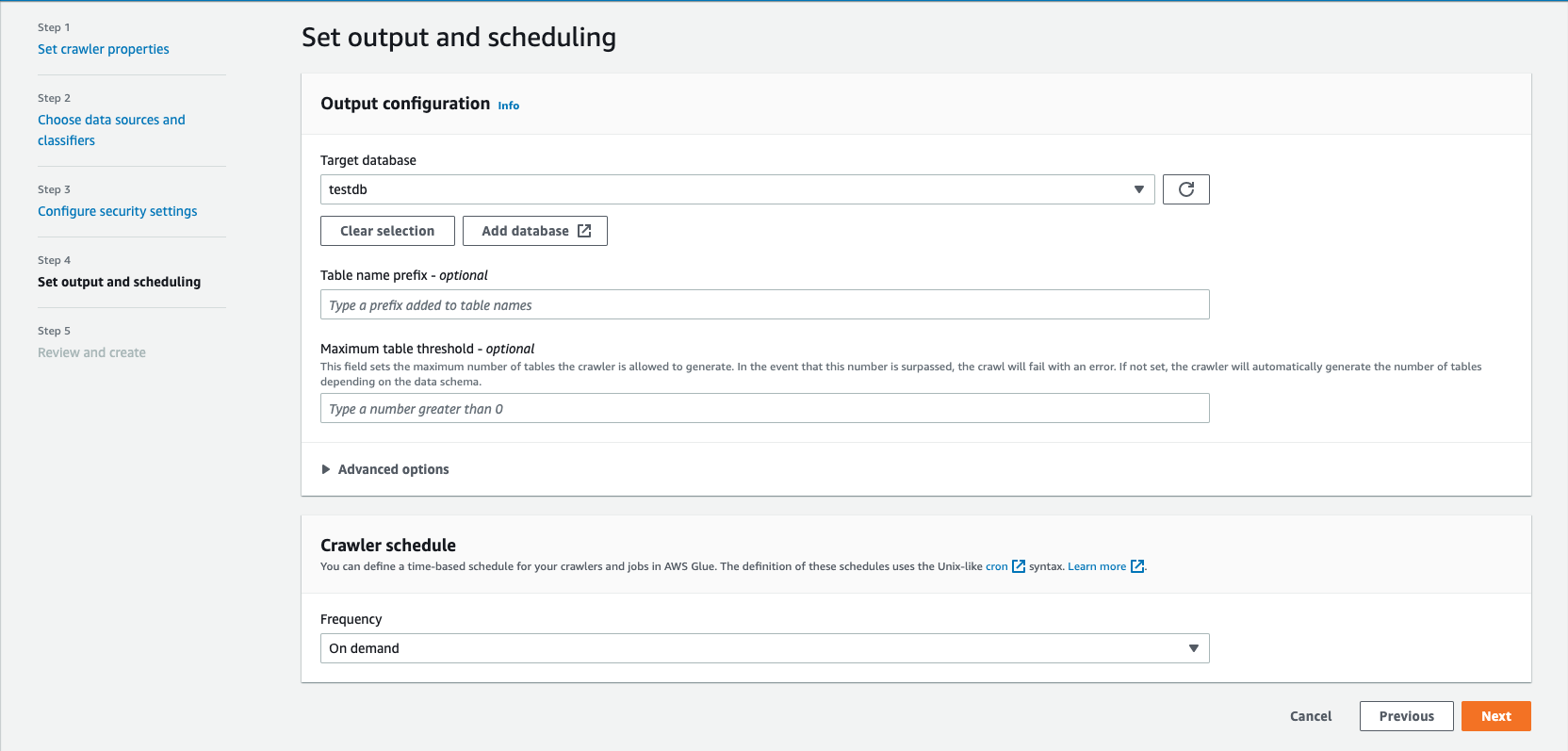Click the Maximum table threshold input
This screenshot has height=751, width=1568.
[764, 409]
